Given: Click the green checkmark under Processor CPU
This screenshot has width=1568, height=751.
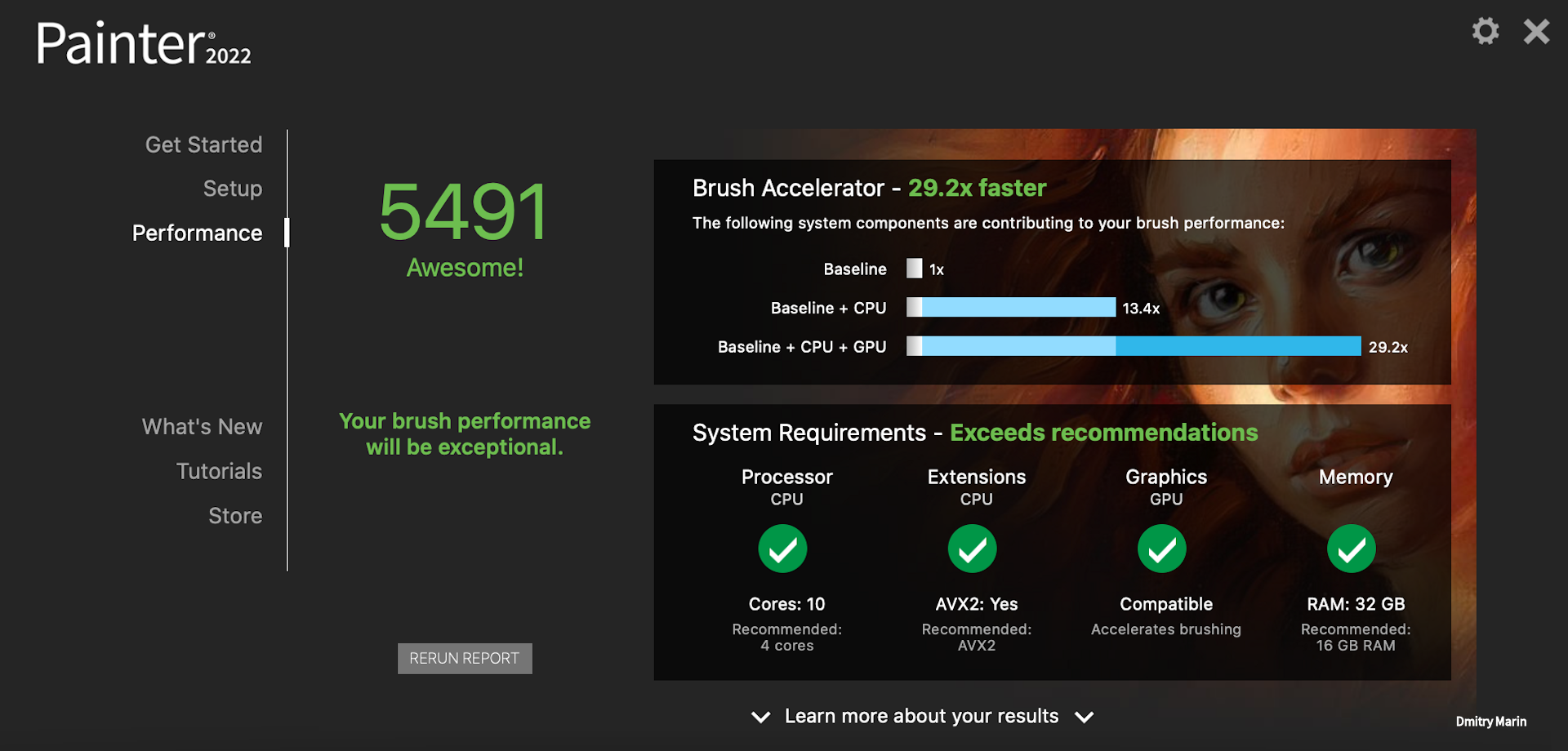Looking at the screenshot, I should (x=782, y=549).
